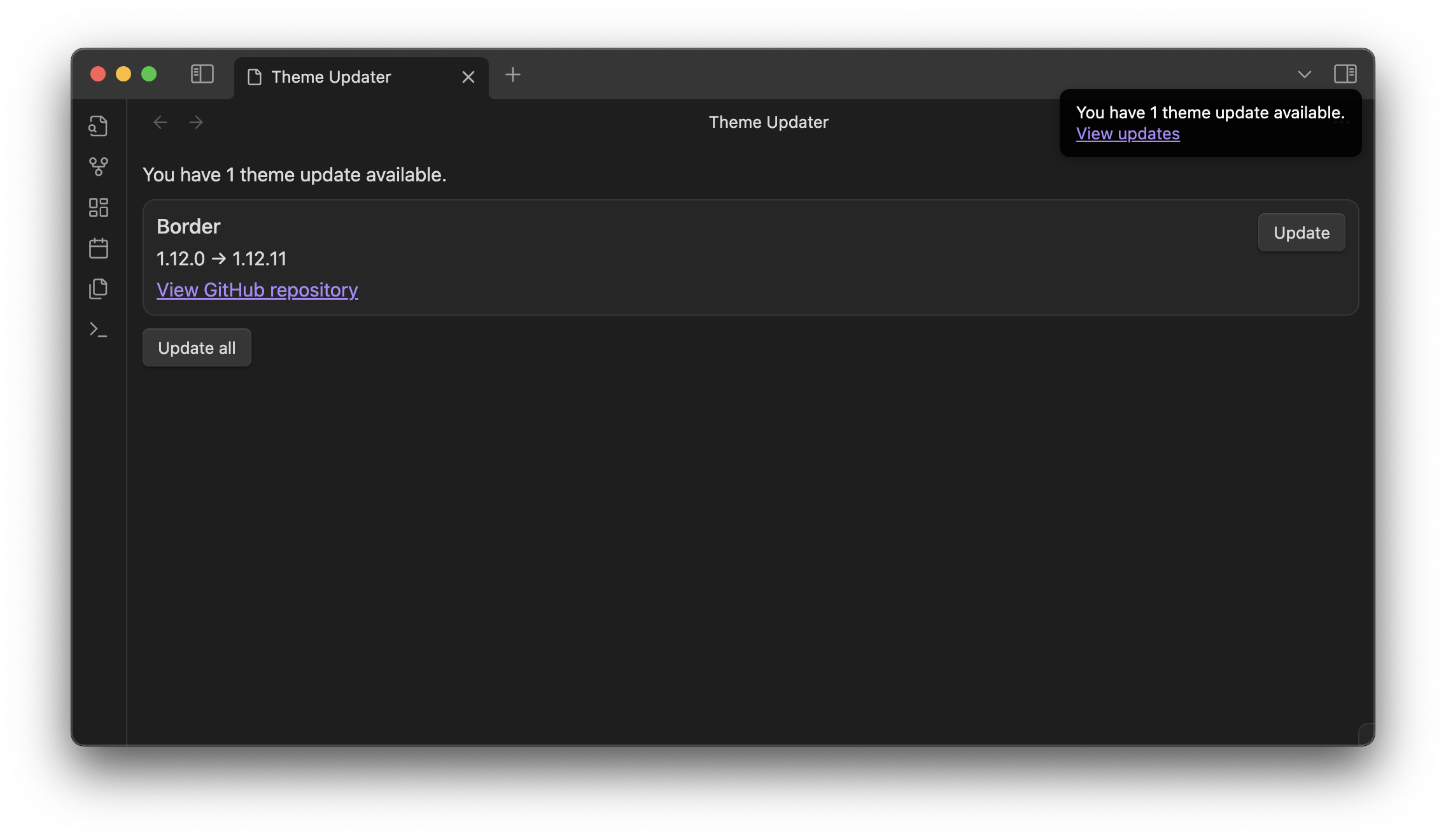1446x840 pixels.
Task: Open the window dropdown chevron
Action: [x=1303, y=75]
